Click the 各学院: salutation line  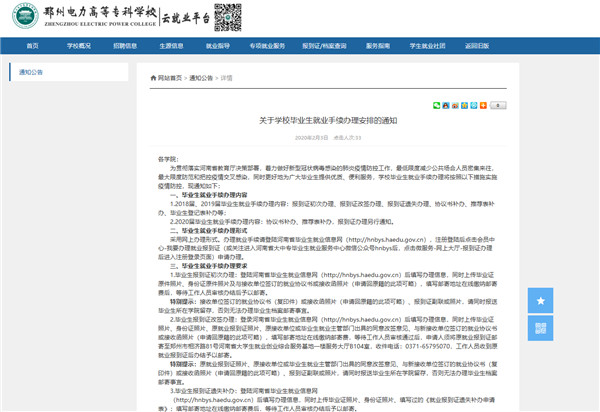[168, 159]
